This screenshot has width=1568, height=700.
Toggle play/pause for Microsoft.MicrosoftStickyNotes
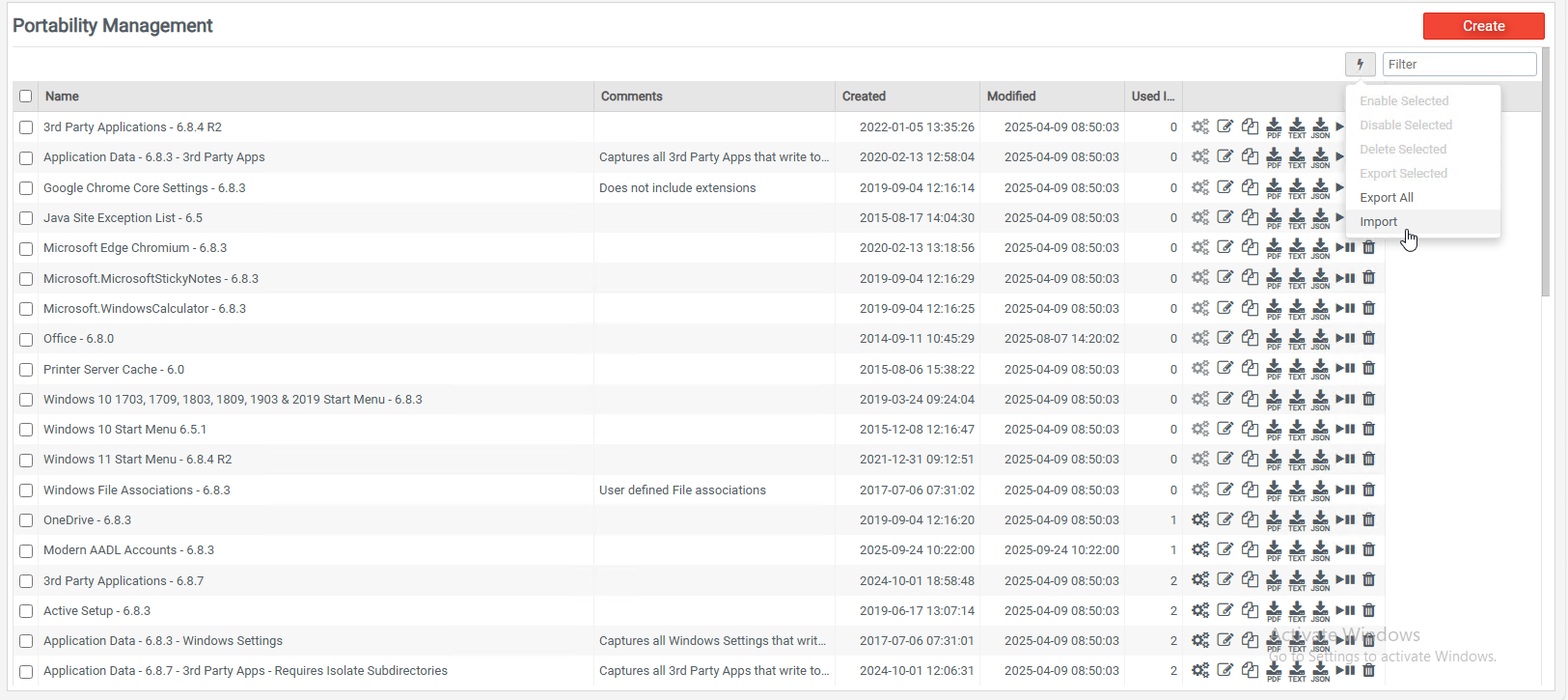[1345, 278]
